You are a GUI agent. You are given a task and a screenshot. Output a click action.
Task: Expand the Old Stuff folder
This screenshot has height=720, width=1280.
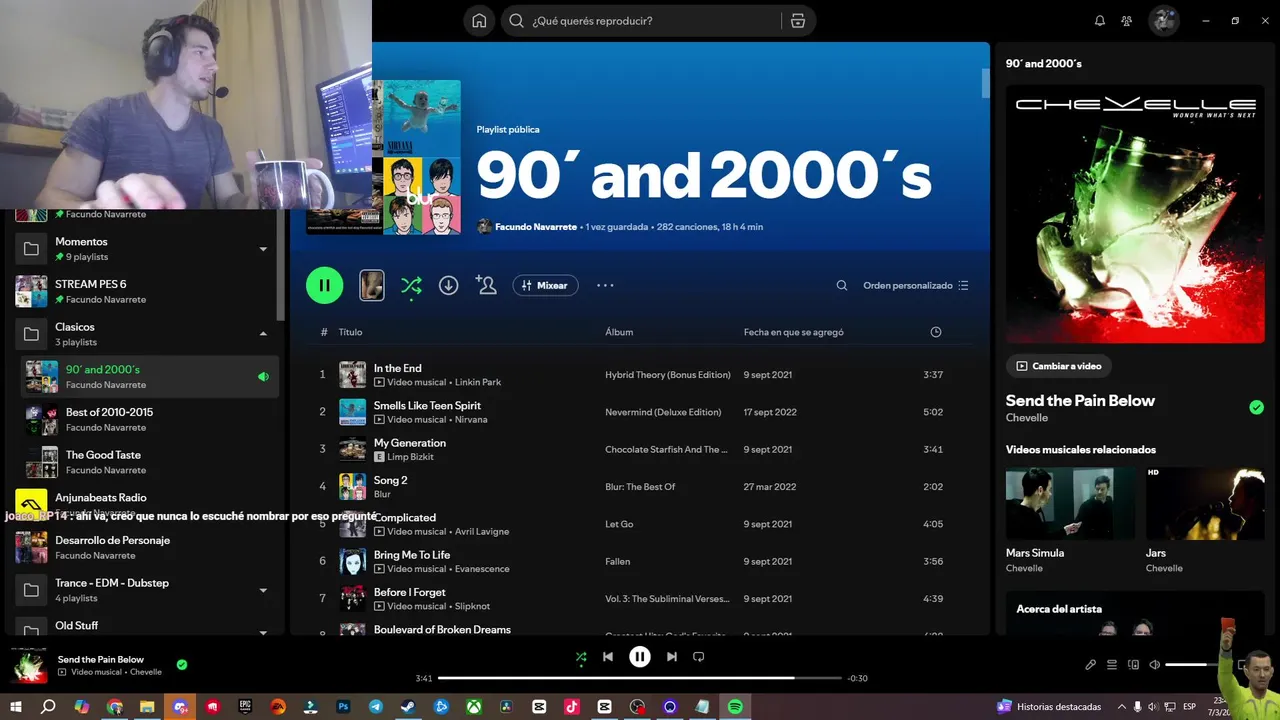coord(263,632)
